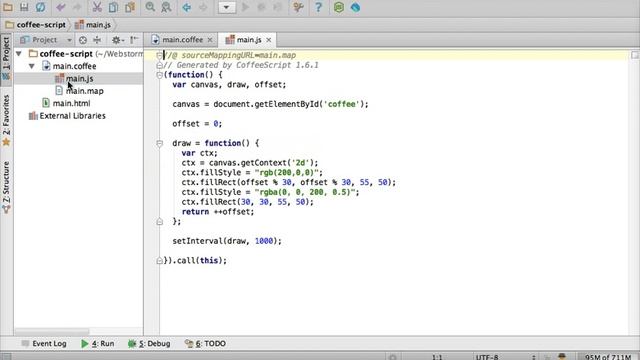
Task: Click the 'offset = 0;' code line
Action: click(x=197, y=124)
